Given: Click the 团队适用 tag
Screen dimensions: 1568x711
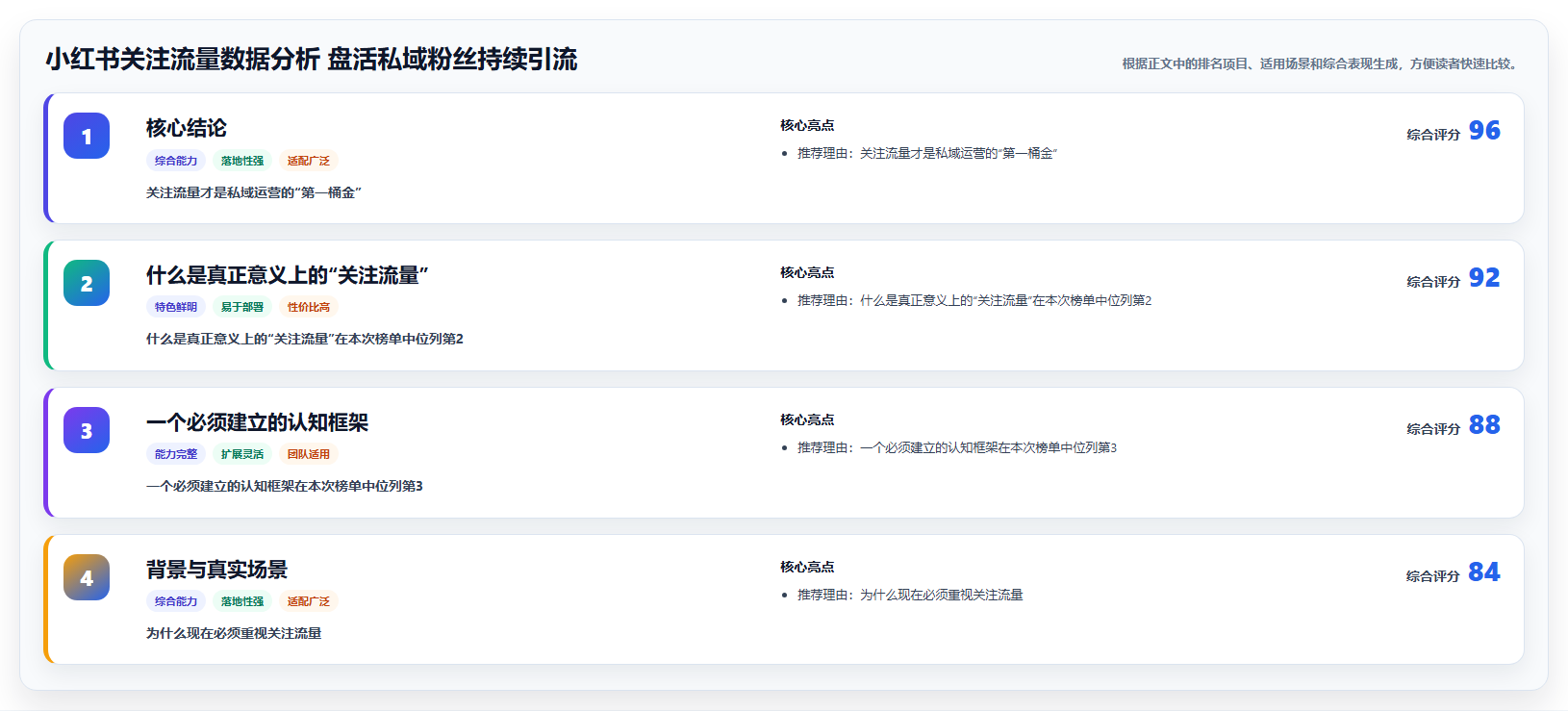Looking at the screenshot, I should tap(309, 454).
